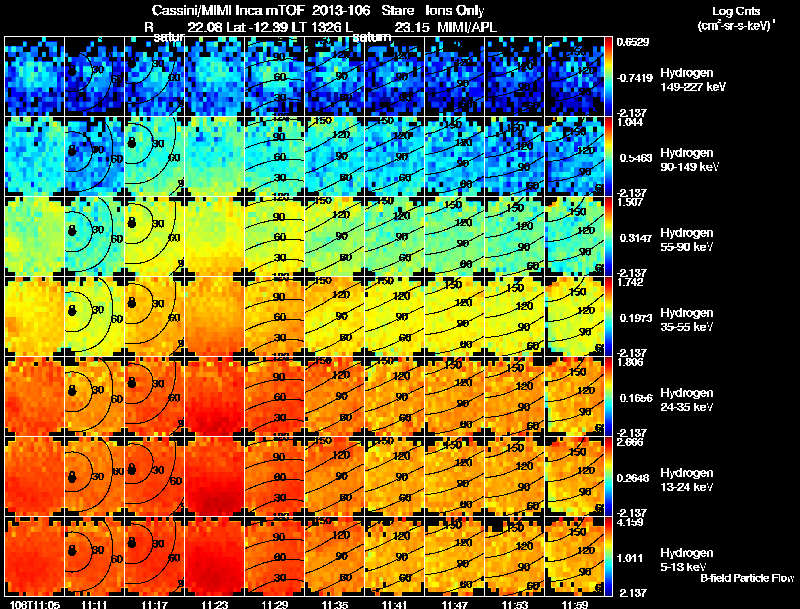Click the 'Hydrogen 24-35 keV' row label
This screenshot has width=800, height=609.
pos(687,400)
